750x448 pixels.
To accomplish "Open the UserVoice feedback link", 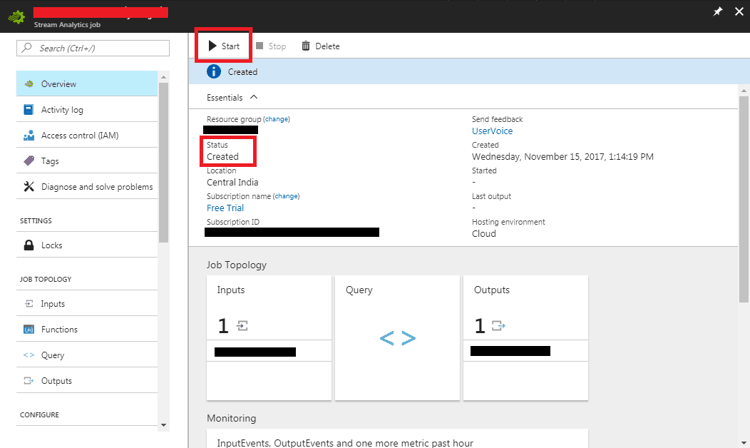I will 492,131.
